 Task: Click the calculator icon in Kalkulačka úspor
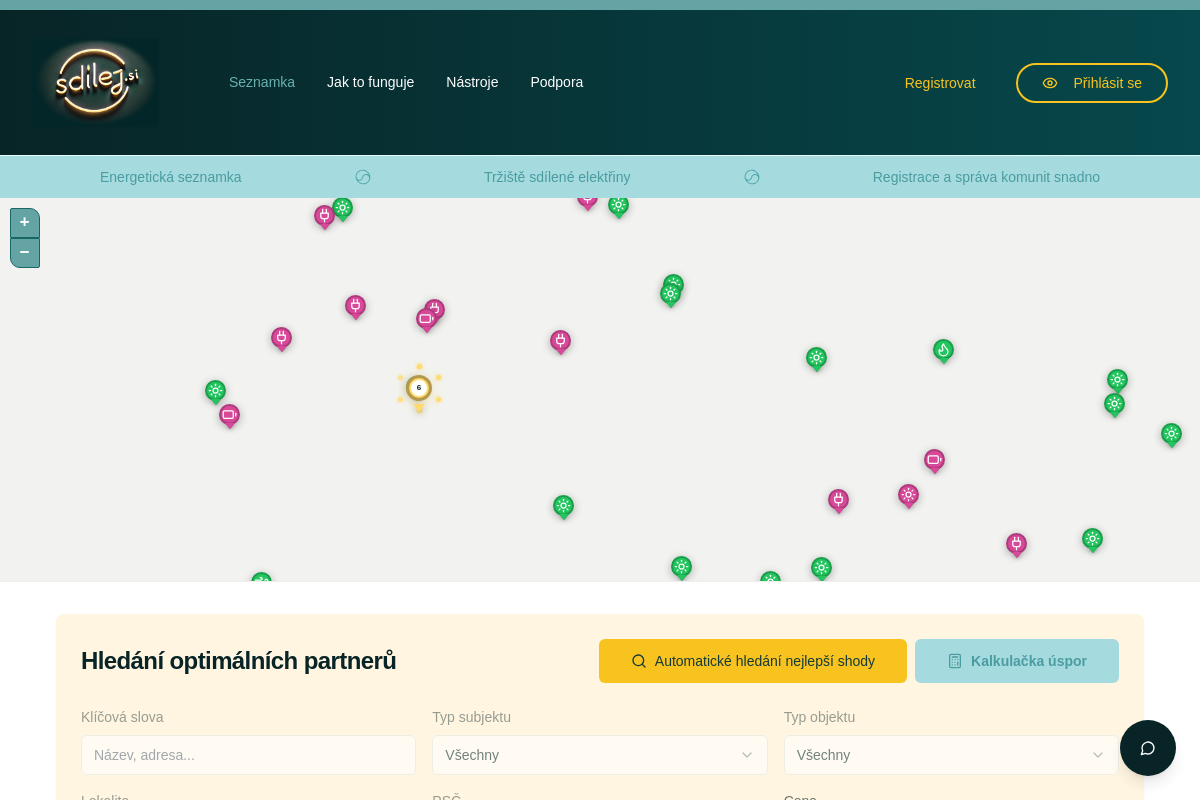[x=955, y=661]
